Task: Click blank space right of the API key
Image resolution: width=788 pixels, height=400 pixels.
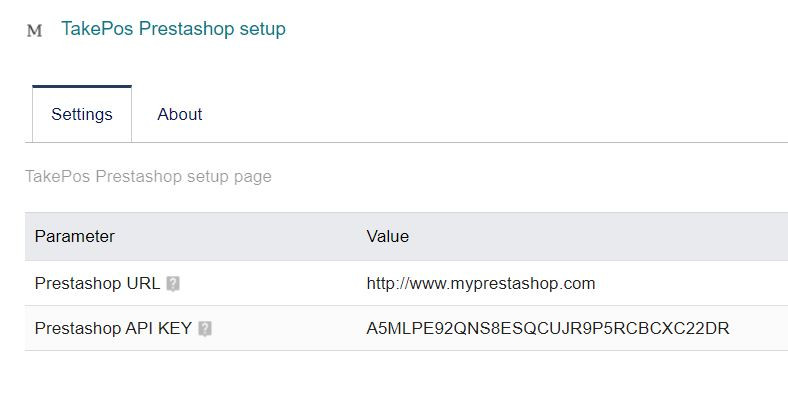Action: pos(758,328)
